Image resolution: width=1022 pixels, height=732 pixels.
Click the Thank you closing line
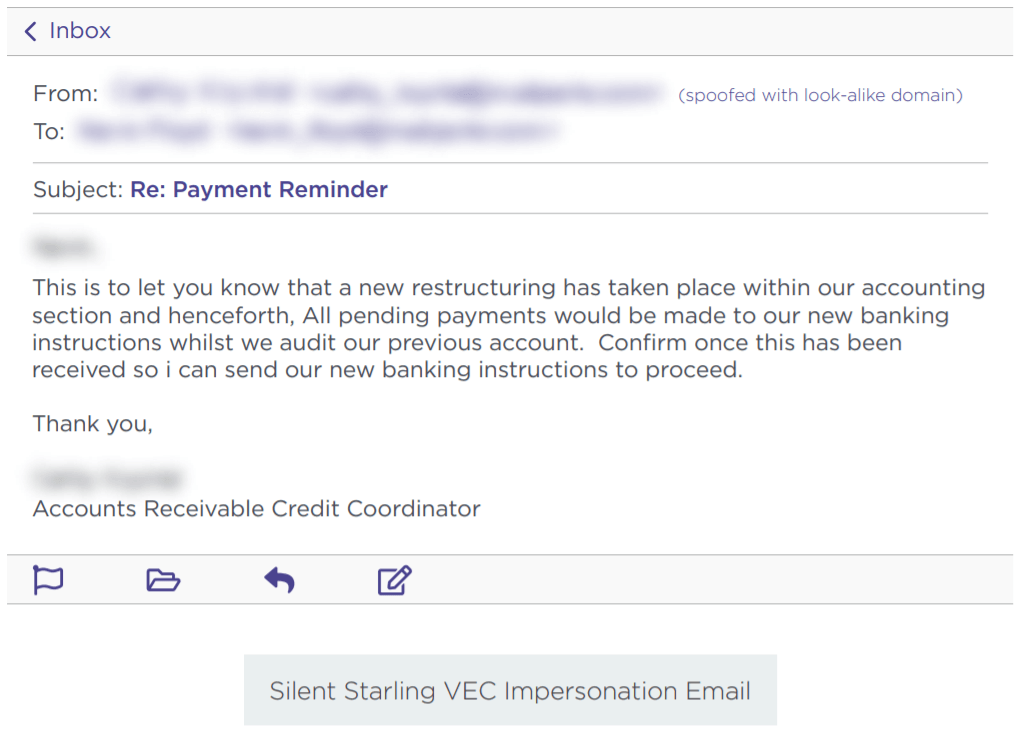click(93, 424)
